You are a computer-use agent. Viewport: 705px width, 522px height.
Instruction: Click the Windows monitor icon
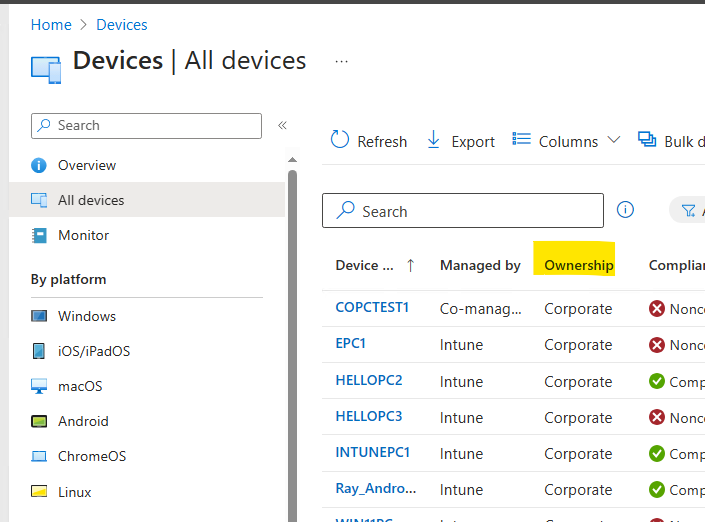pos(39,316)
